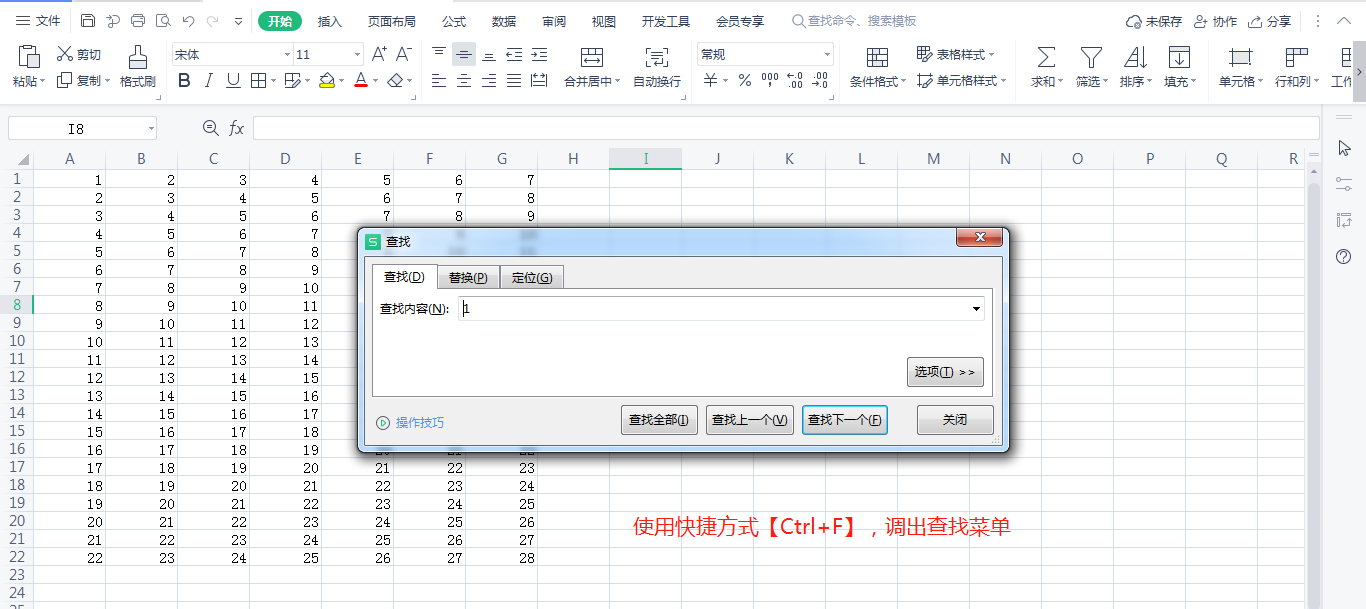Switch to Replace (替换) tab in dialog
The width and height of the screenshot is (1366, 609).
click(468, 277)
